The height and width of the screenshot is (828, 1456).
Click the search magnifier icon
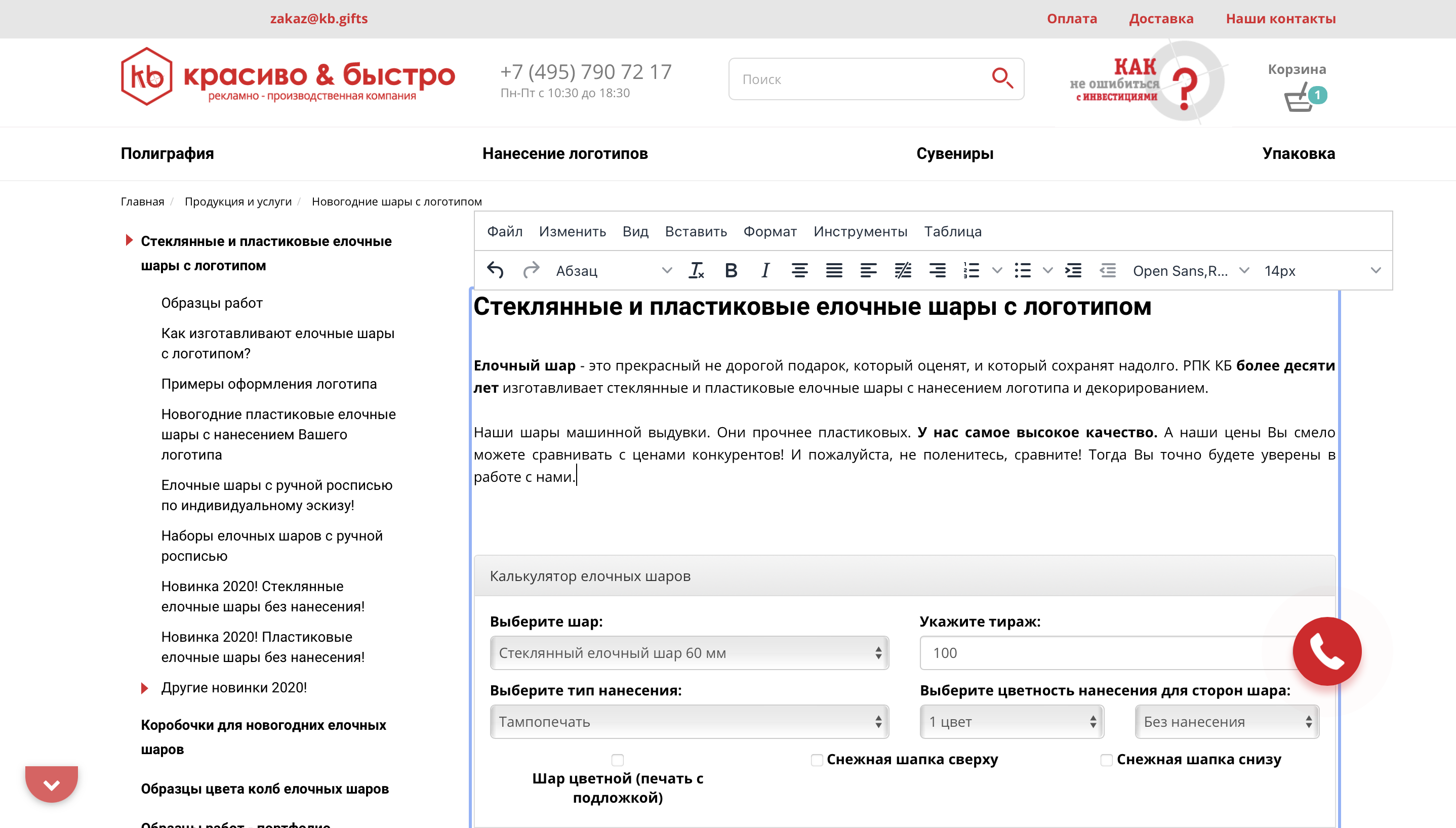(1002, 78)
